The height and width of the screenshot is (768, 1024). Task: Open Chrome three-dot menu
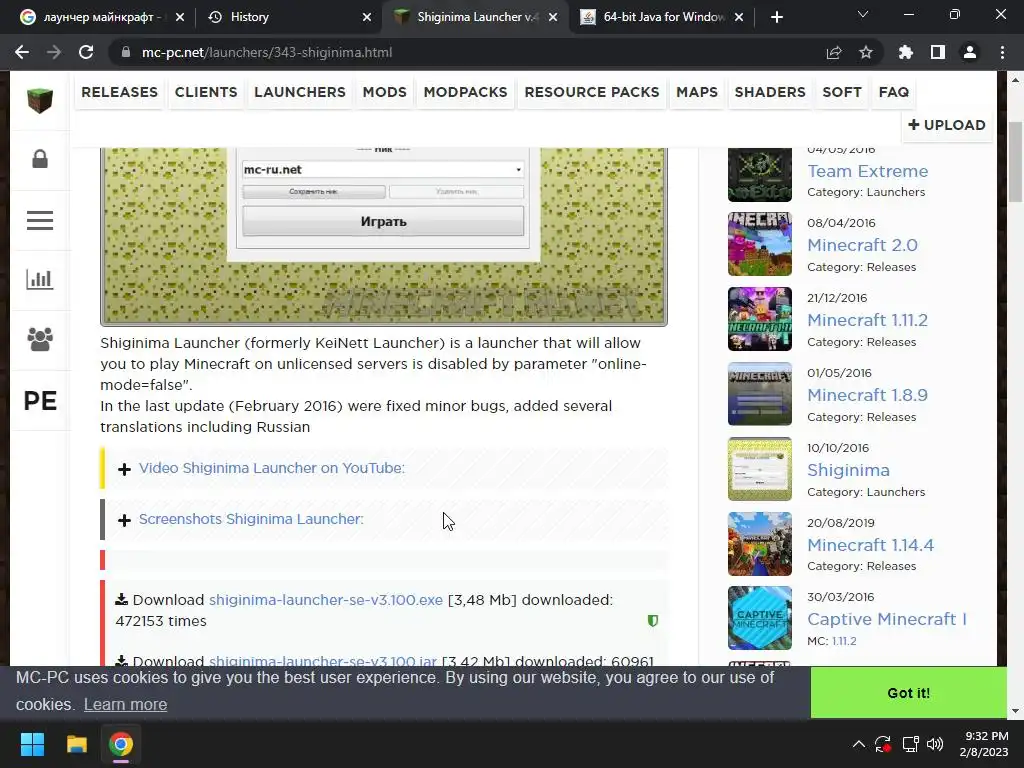pos(1002,52)
